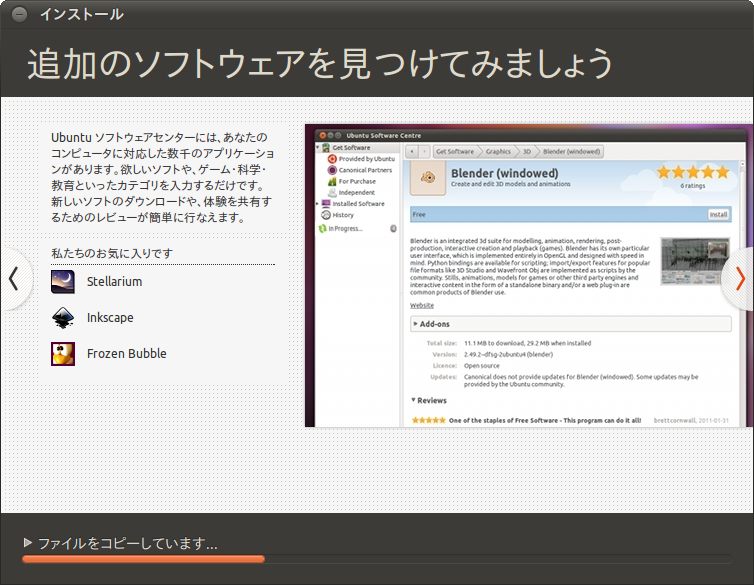
Task: Select Installed Software in sidebar
Action: [358, 204]
